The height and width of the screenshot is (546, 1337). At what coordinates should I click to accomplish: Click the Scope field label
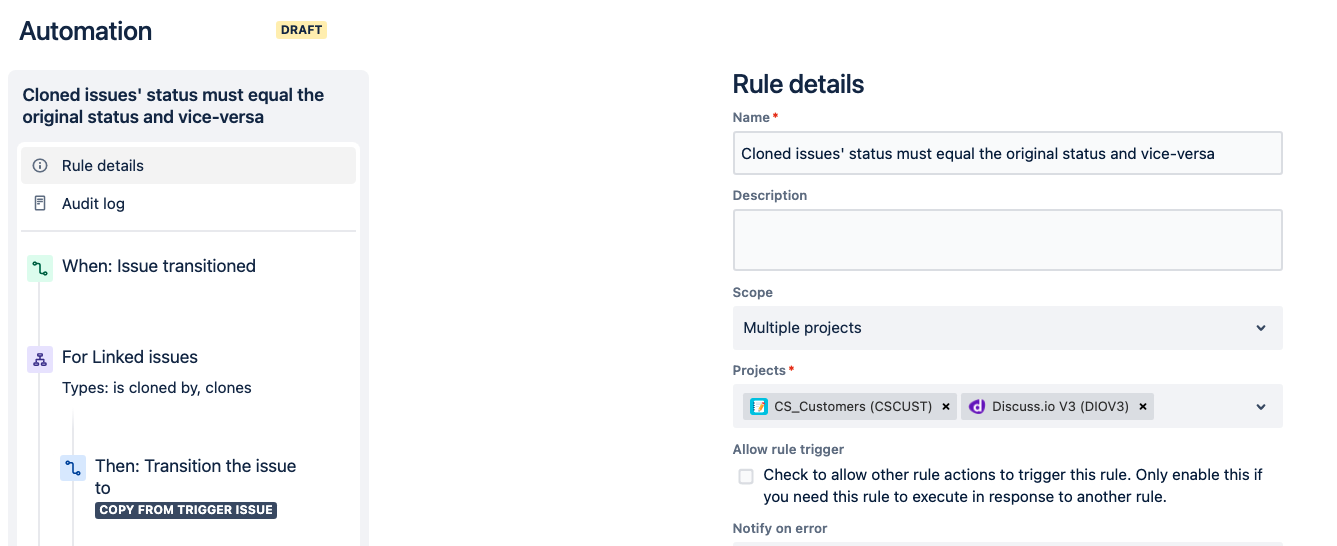(x=753, y=293)
